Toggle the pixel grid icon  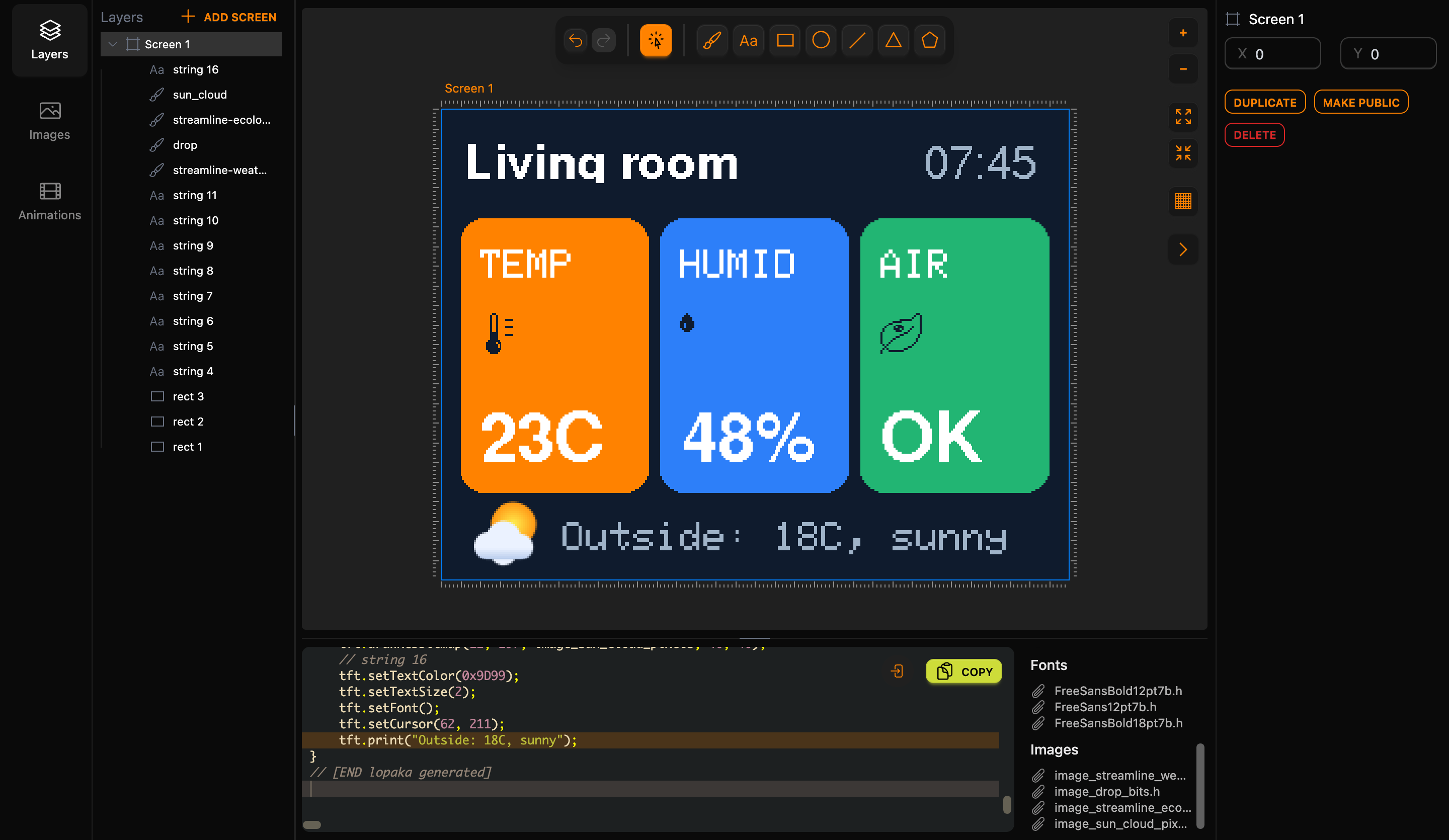click(x=1183, y=201)
